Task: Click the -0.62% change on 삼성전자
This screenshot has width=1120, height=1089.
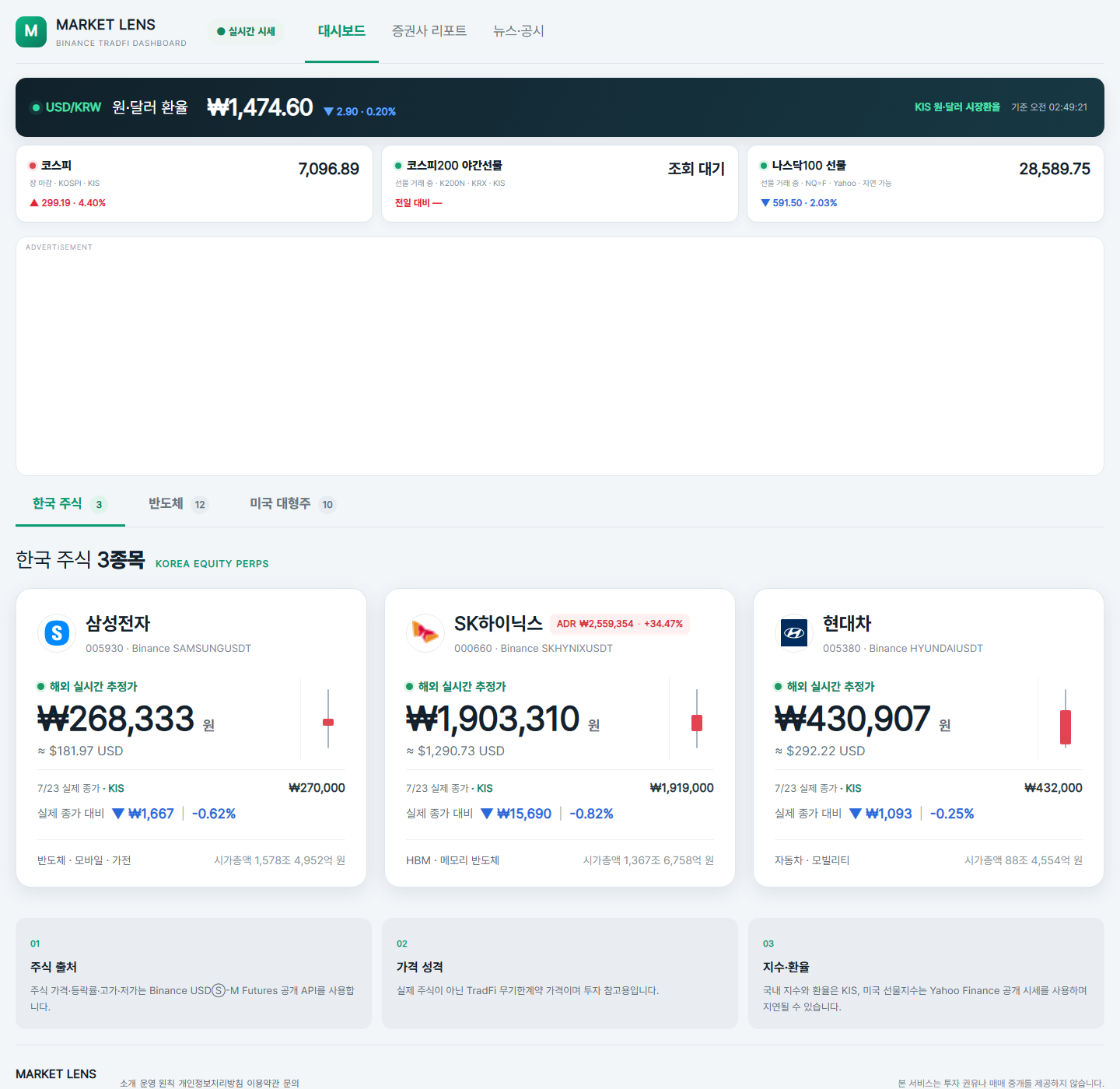Action: coord(214,814)
